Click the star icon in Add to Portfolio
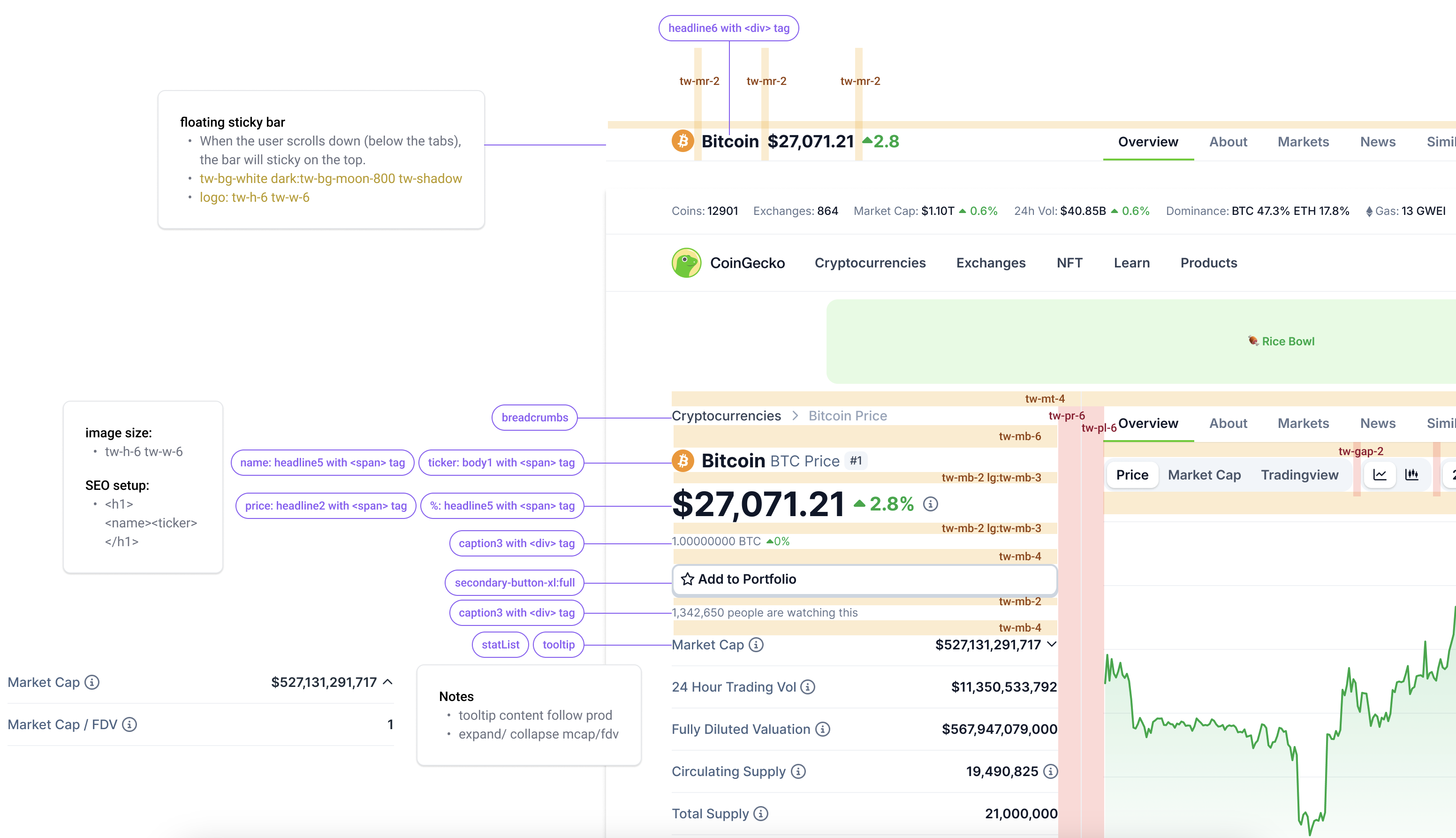This screenshot has height=838, width=1456. pos(688,579)
